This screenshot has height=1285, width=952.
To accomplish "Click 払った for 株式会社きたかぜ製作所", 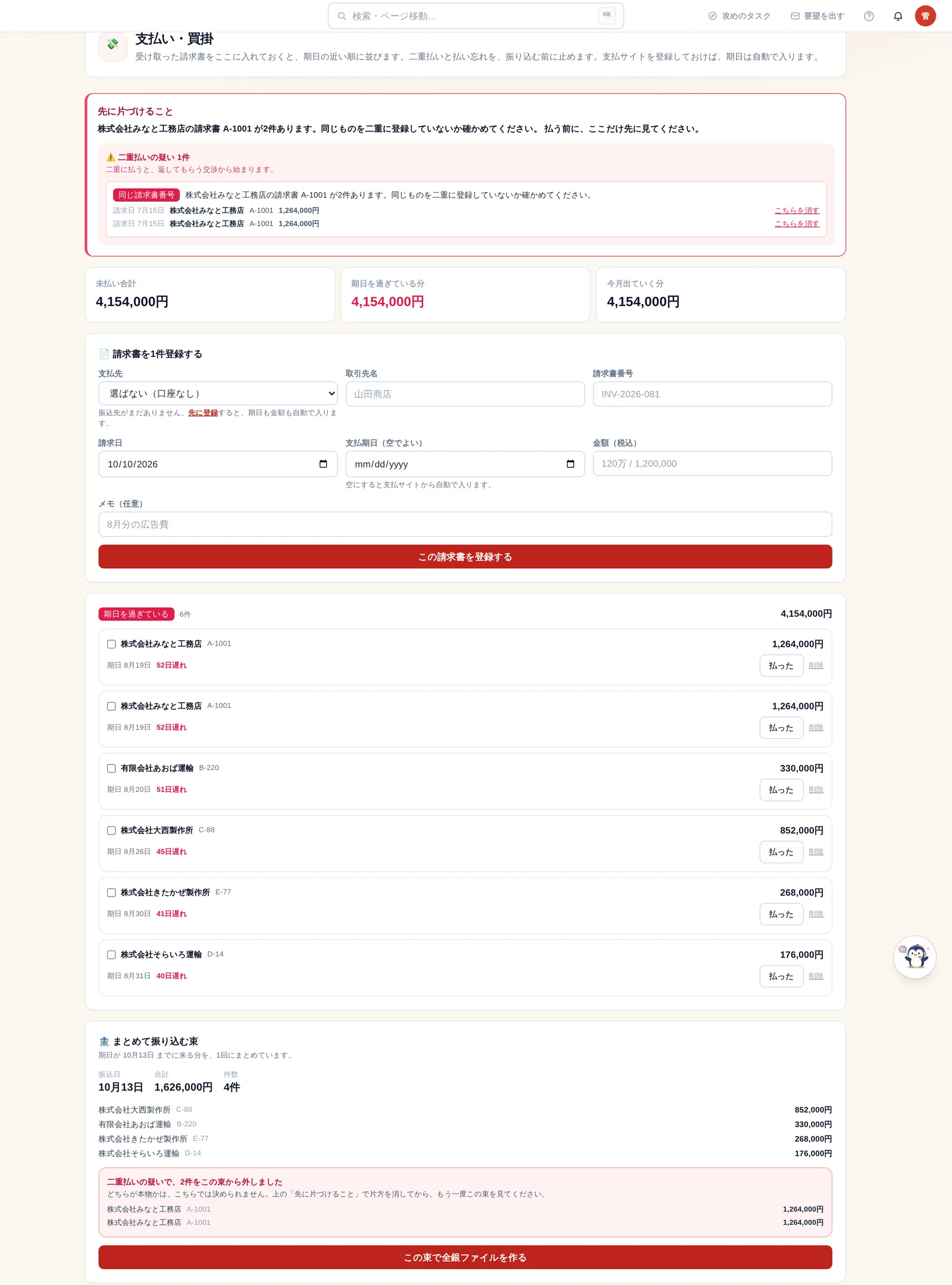I will click(x=781, y=914).
